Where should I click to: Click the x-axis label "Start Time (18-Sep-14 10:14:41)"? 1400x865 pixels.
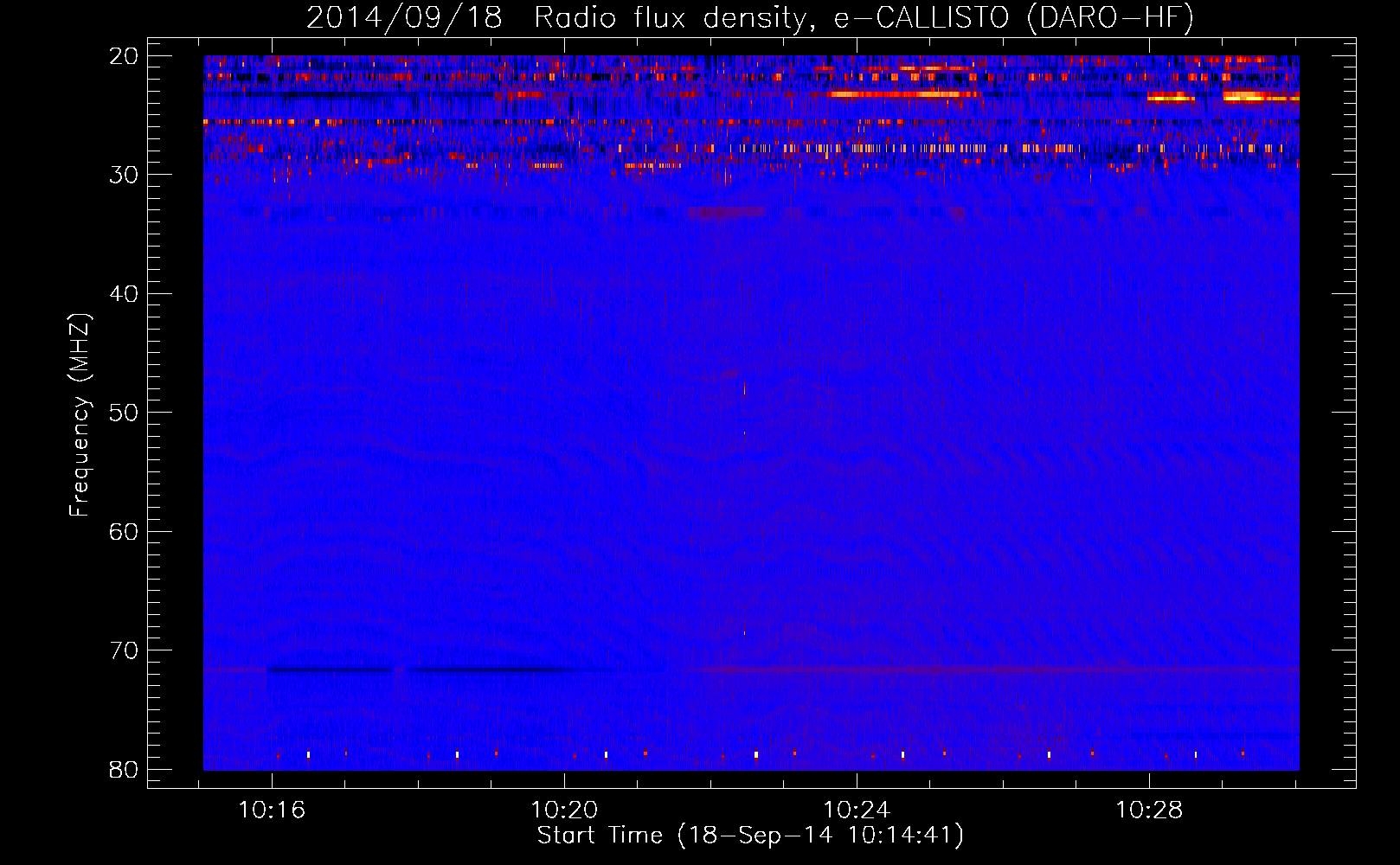coord(750,836)
